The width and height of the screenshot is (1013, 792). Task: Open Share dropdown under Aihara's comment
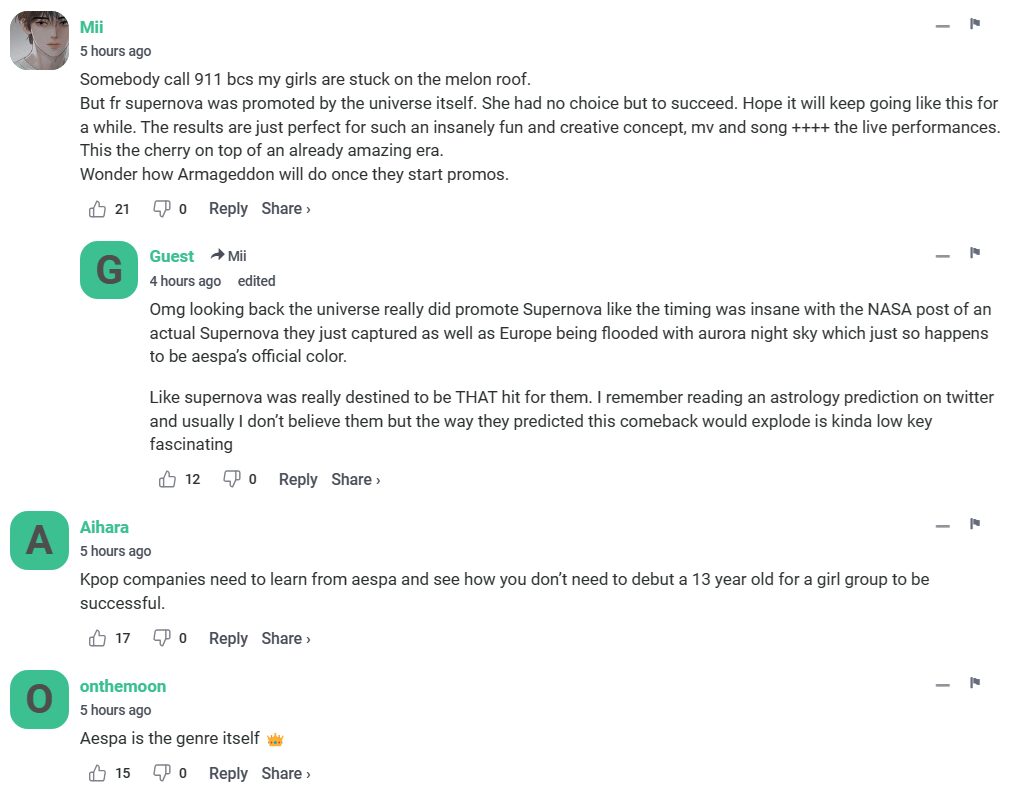pos(286,638)
